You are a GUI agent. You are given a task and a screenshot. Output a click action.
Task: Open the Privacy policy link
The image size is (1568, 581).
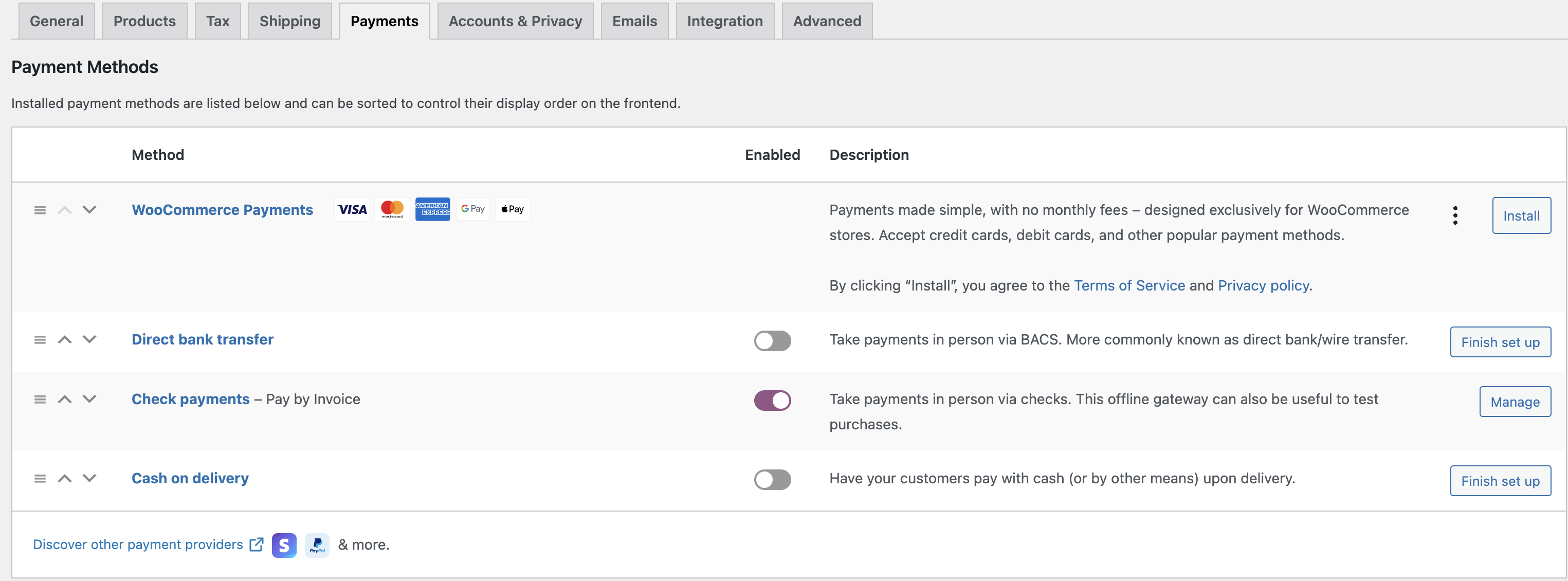[x=1263, y=286]
